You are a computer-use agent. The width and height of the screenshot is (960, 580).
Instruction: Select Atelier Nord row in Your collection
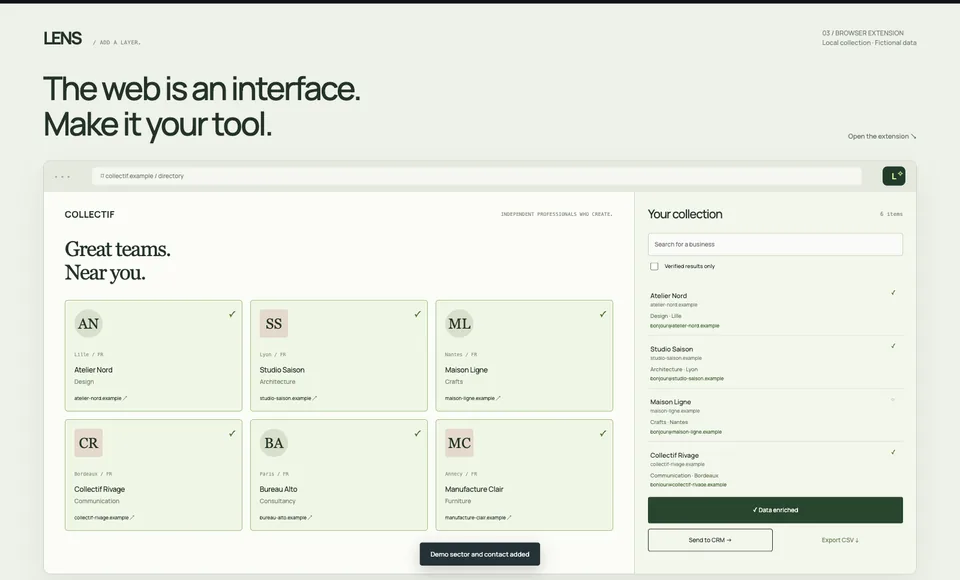[775, 310]
